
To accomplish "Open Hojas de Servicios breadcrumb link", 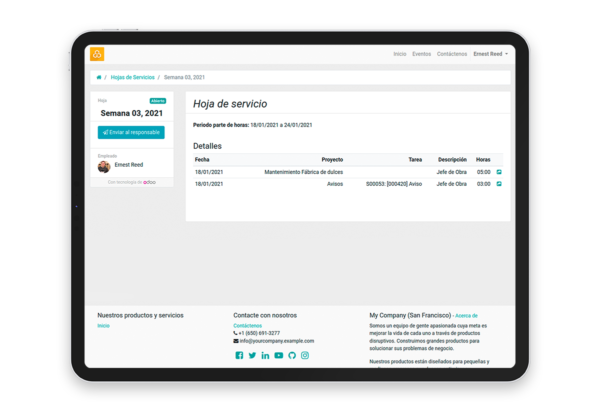I will click(x=132, y=77).
